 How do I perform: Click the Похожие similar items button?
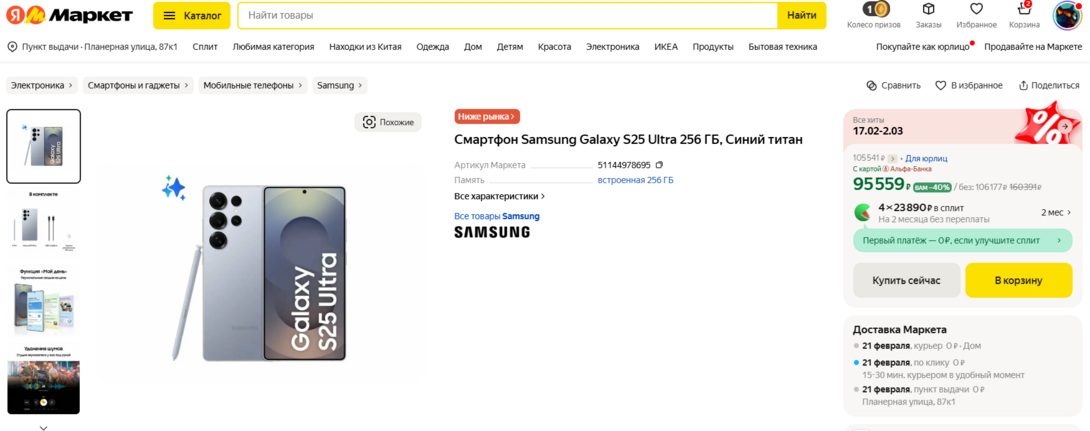pyautogui.click(x=388, y=122)
